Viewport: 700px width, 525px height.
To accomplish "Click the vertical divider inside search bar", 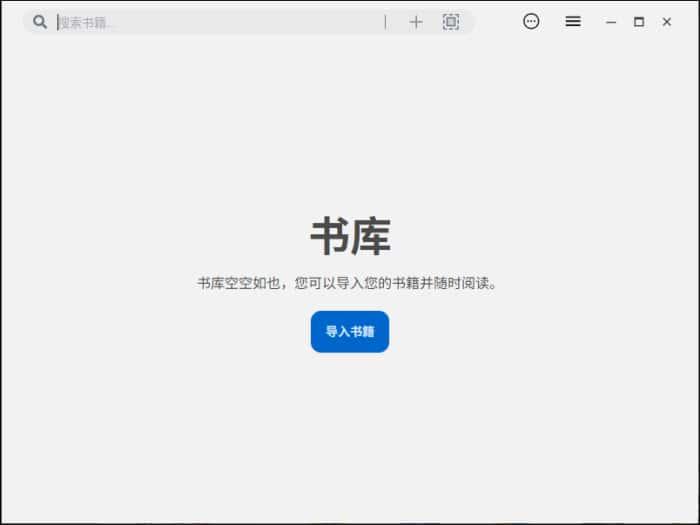I will (x=385, y=22).
